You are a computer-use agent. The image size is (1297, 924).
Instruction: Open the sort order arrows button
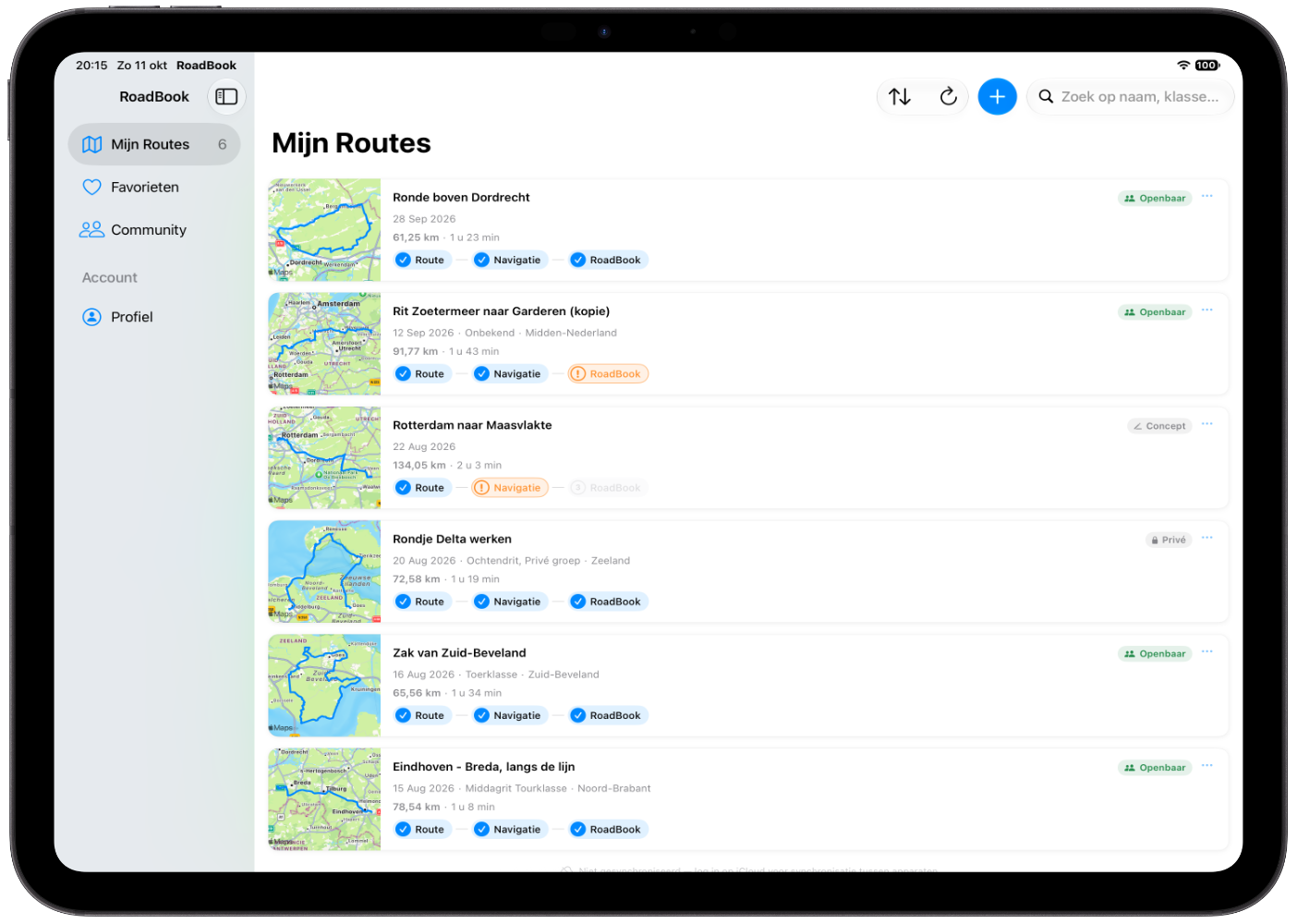900,96
